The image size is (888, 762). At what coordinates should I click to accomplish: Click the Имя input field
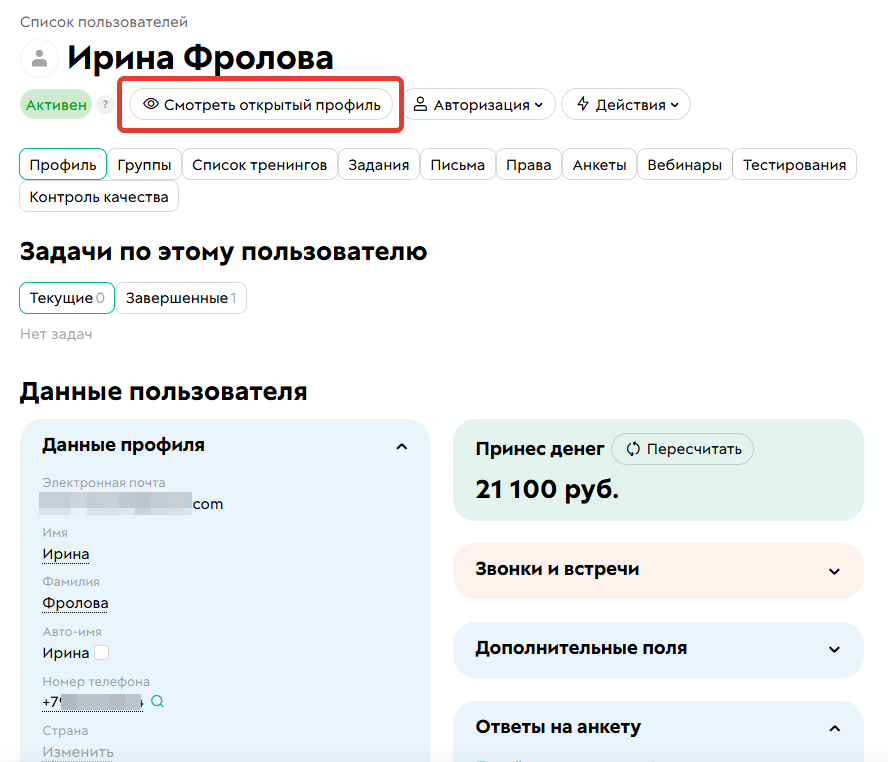click(65, 553)
